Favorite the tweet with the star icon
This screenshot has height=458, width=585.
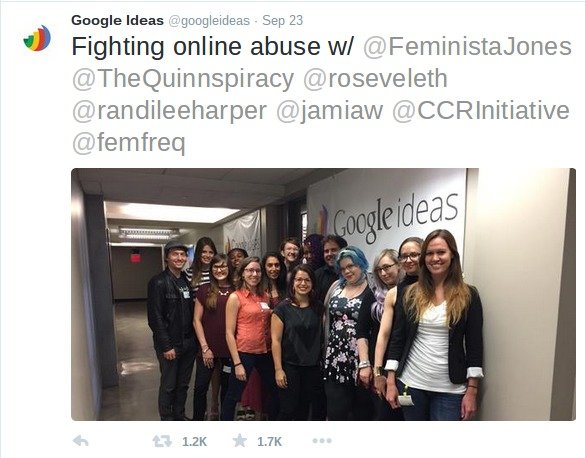pos(240,441)
